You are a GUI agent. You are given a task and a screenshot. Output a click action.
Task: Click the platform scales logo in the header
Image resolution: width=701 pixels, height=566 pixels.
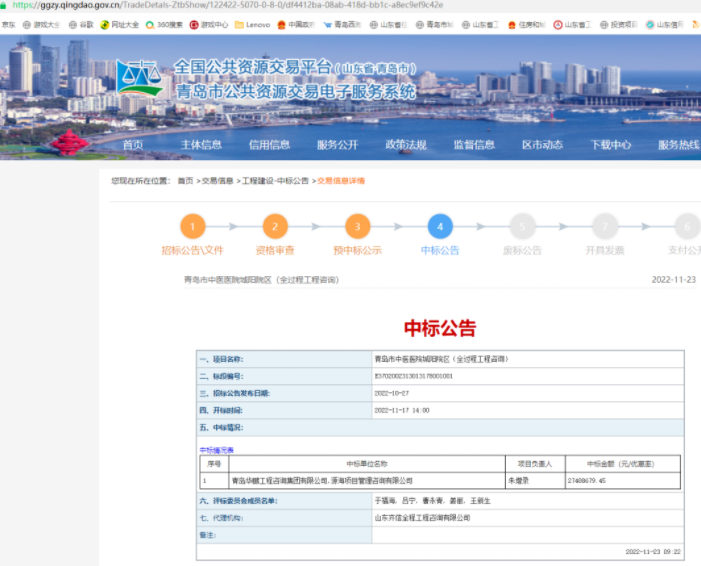139,77
